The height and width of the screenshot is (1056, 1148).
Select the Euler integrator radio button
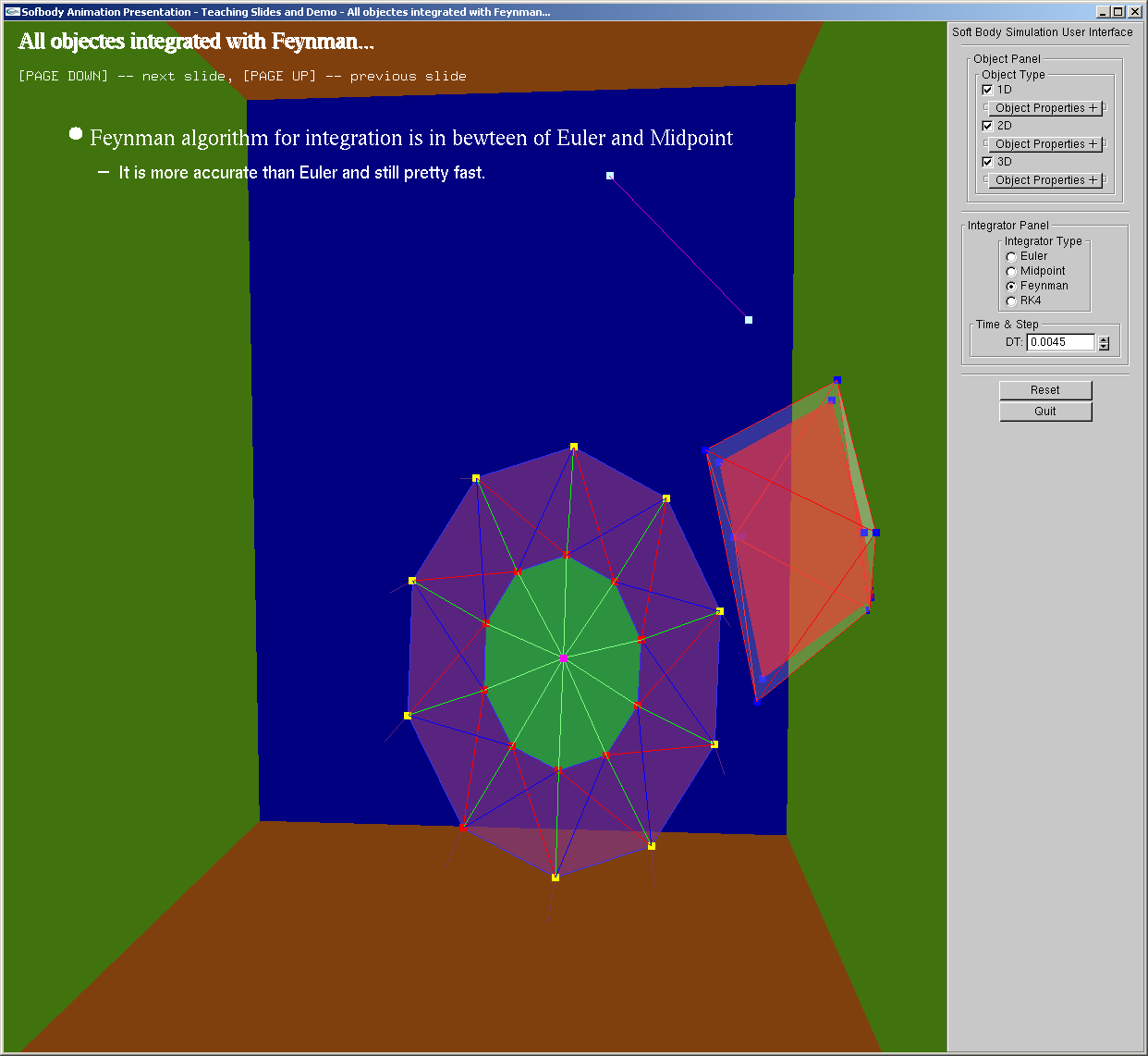click(x=1011, y=257)
